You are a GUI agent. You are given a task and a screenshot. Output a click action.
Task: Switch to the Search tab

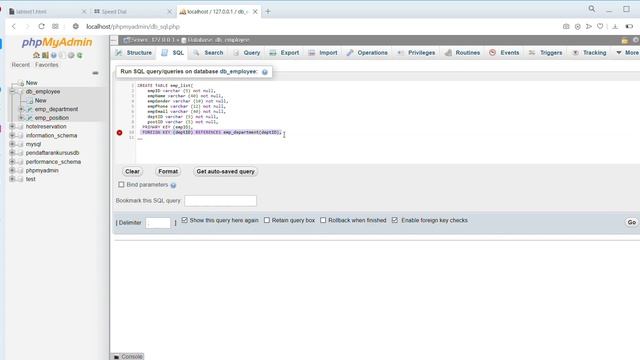(209, 53)
